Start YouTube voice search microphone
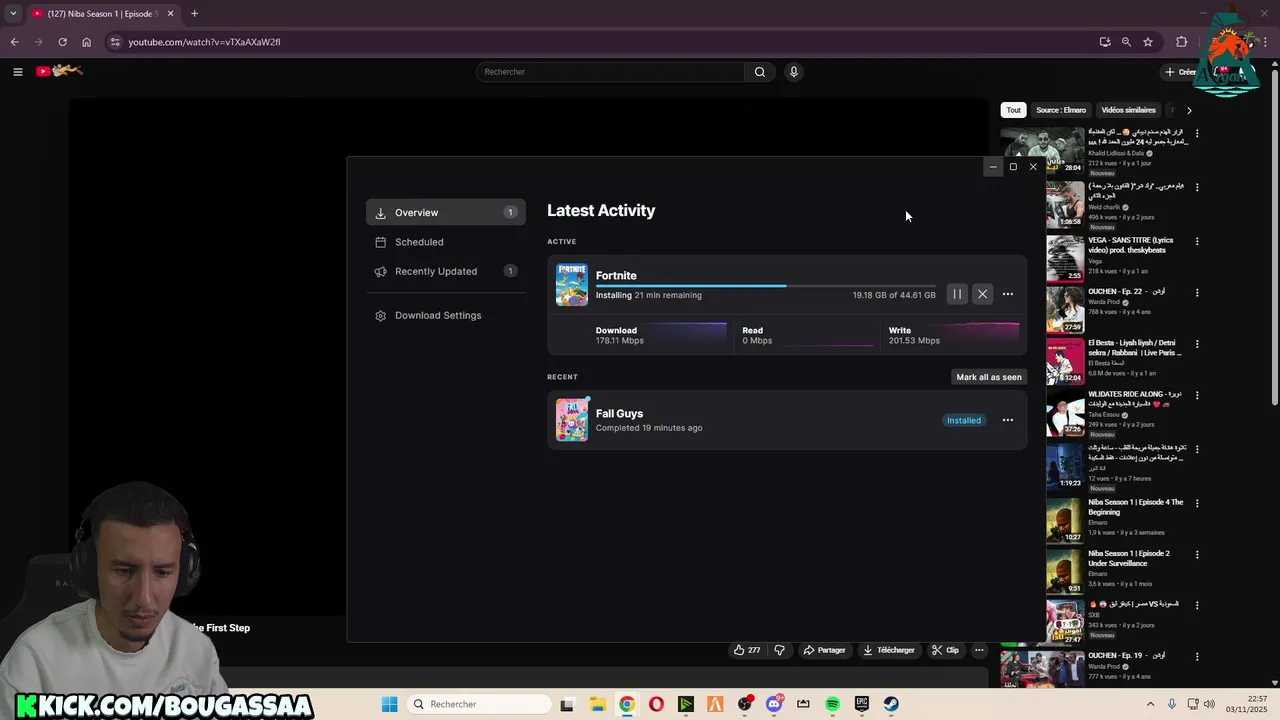Screen dimensions: 1280x720 (794, 72)
